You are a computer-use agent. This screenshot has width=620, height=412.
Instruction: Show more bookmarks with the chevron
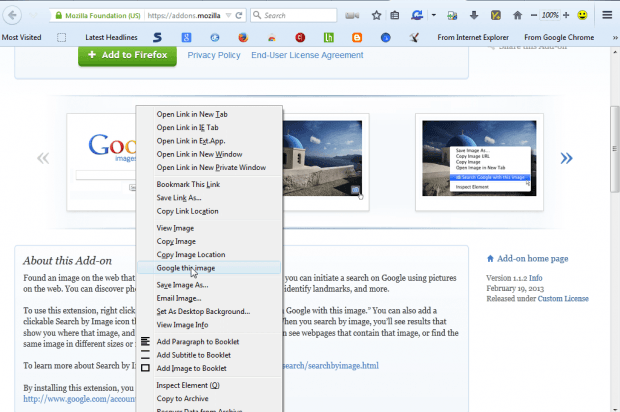click(x=615, y=38)
